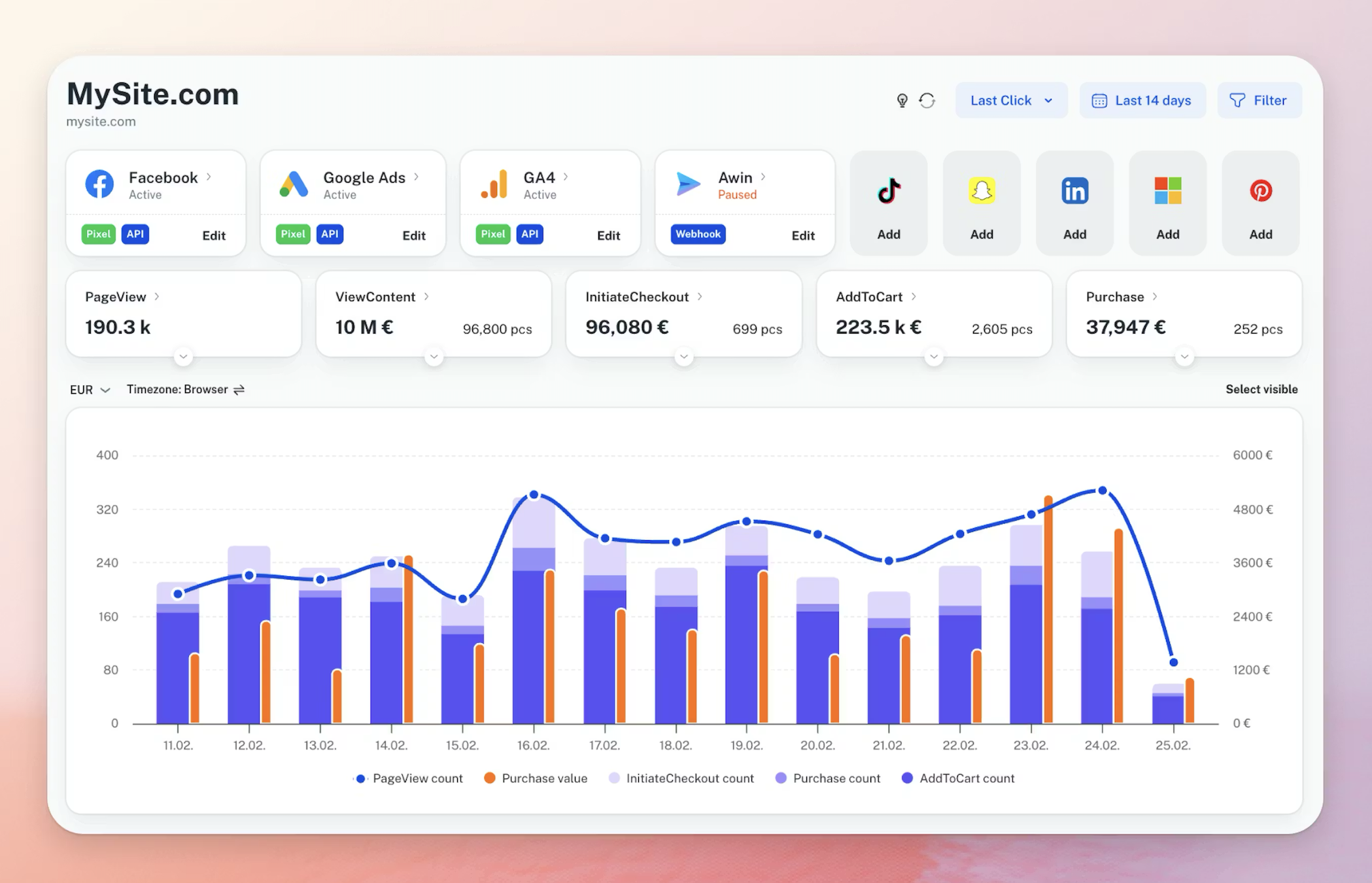
Task: Add the TikTok integration
Action: 888,203
